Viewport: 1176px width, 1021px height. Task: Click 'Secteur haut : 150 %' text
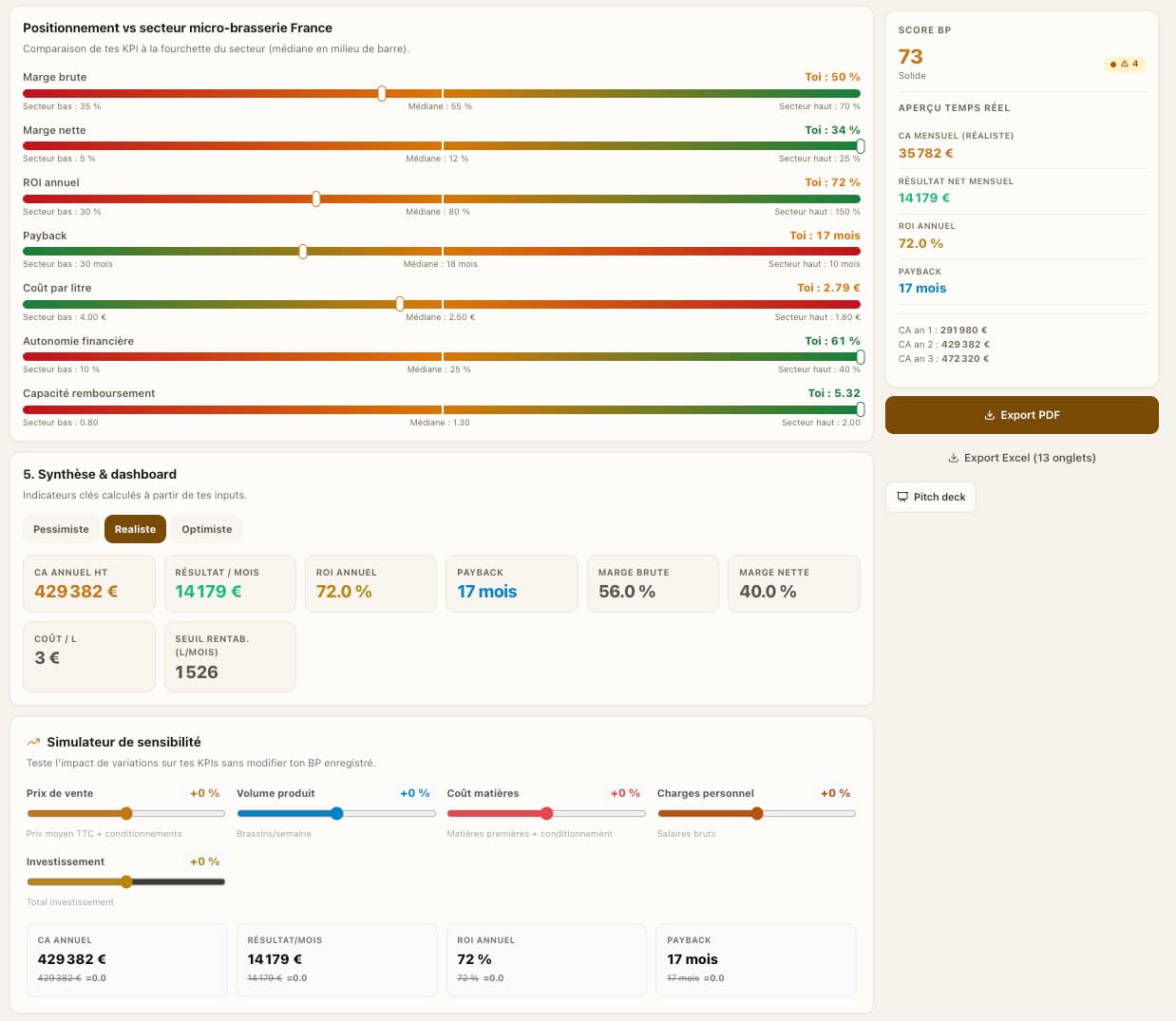click(x=817, y=212)
